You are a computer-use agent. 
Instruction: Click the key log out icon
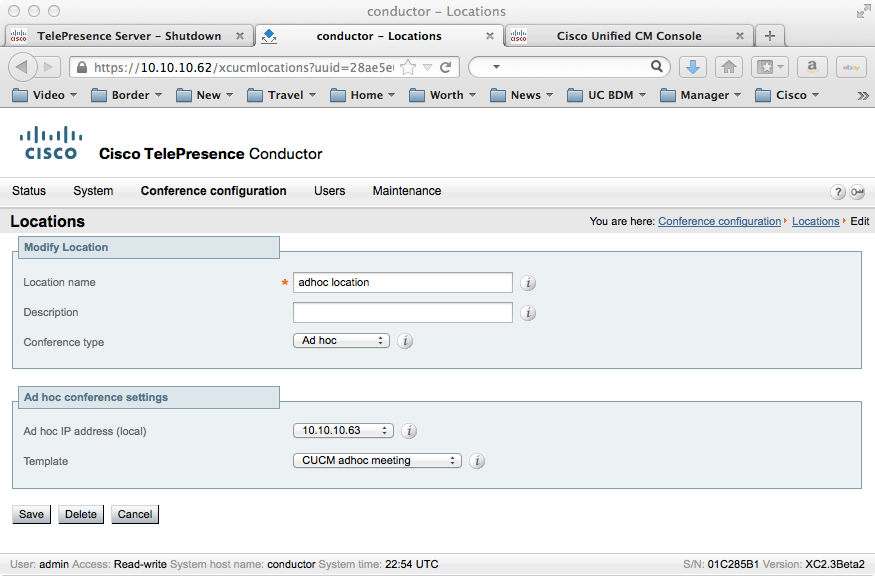857,192
